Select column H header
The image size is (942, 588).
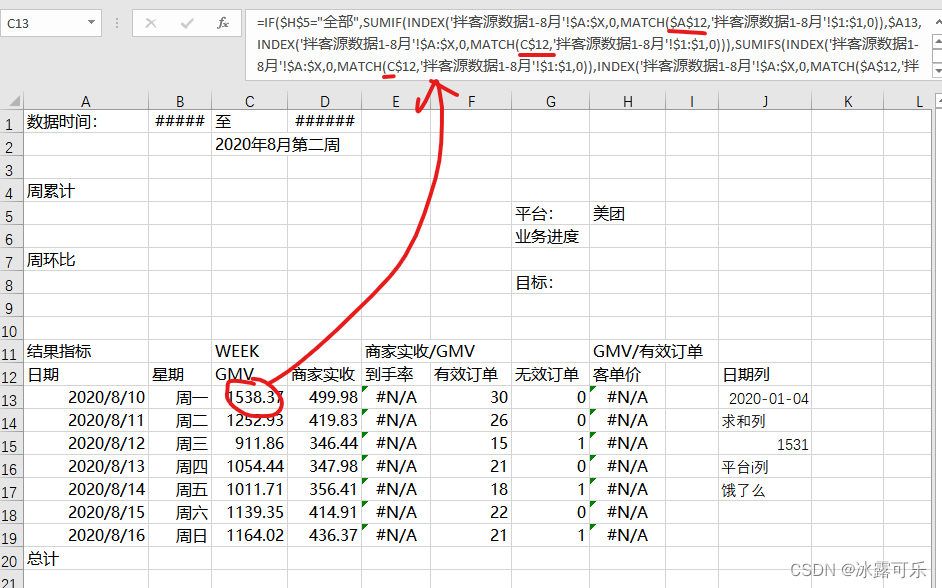tap(628, 102)
